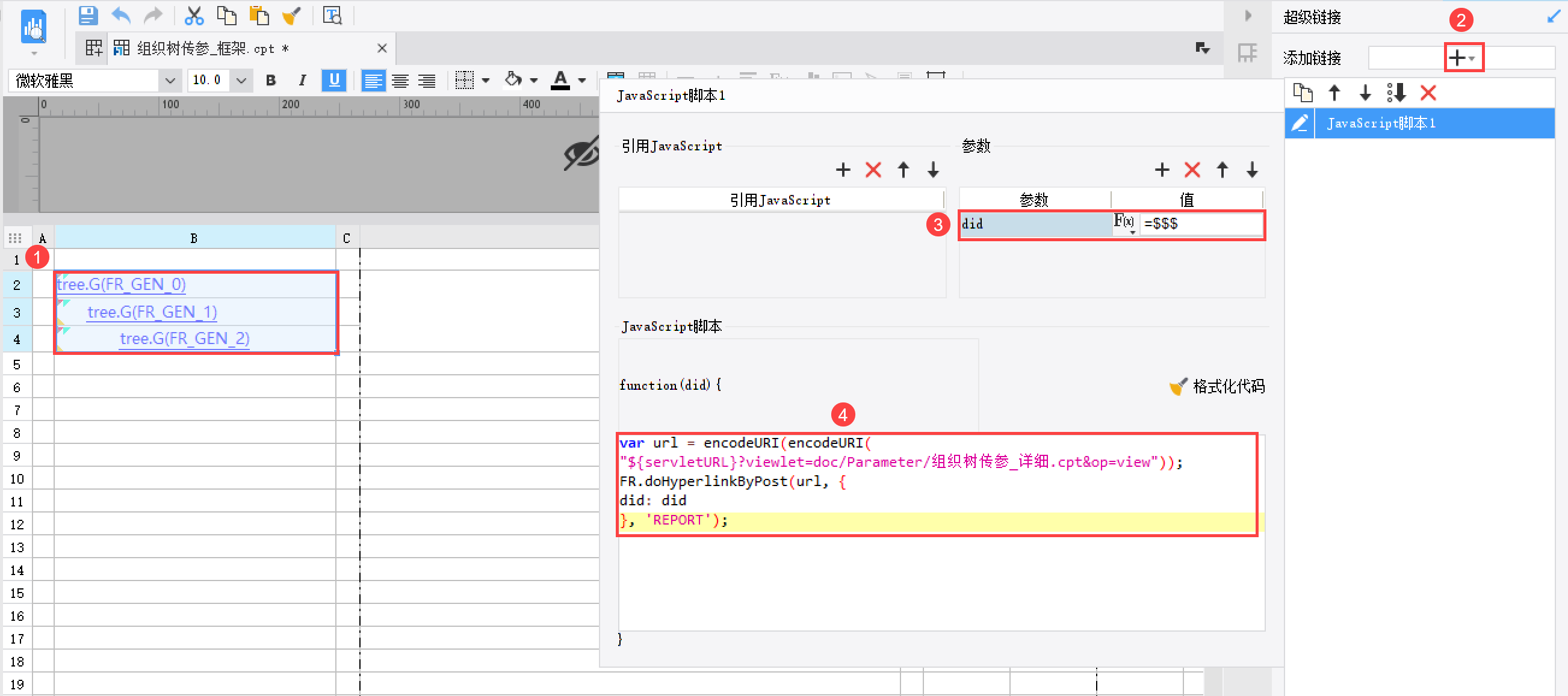The width and height of the screenshot is (1568, 696).
Task: Click the Cut scissors icon
Action: click(x=194, y=16)
